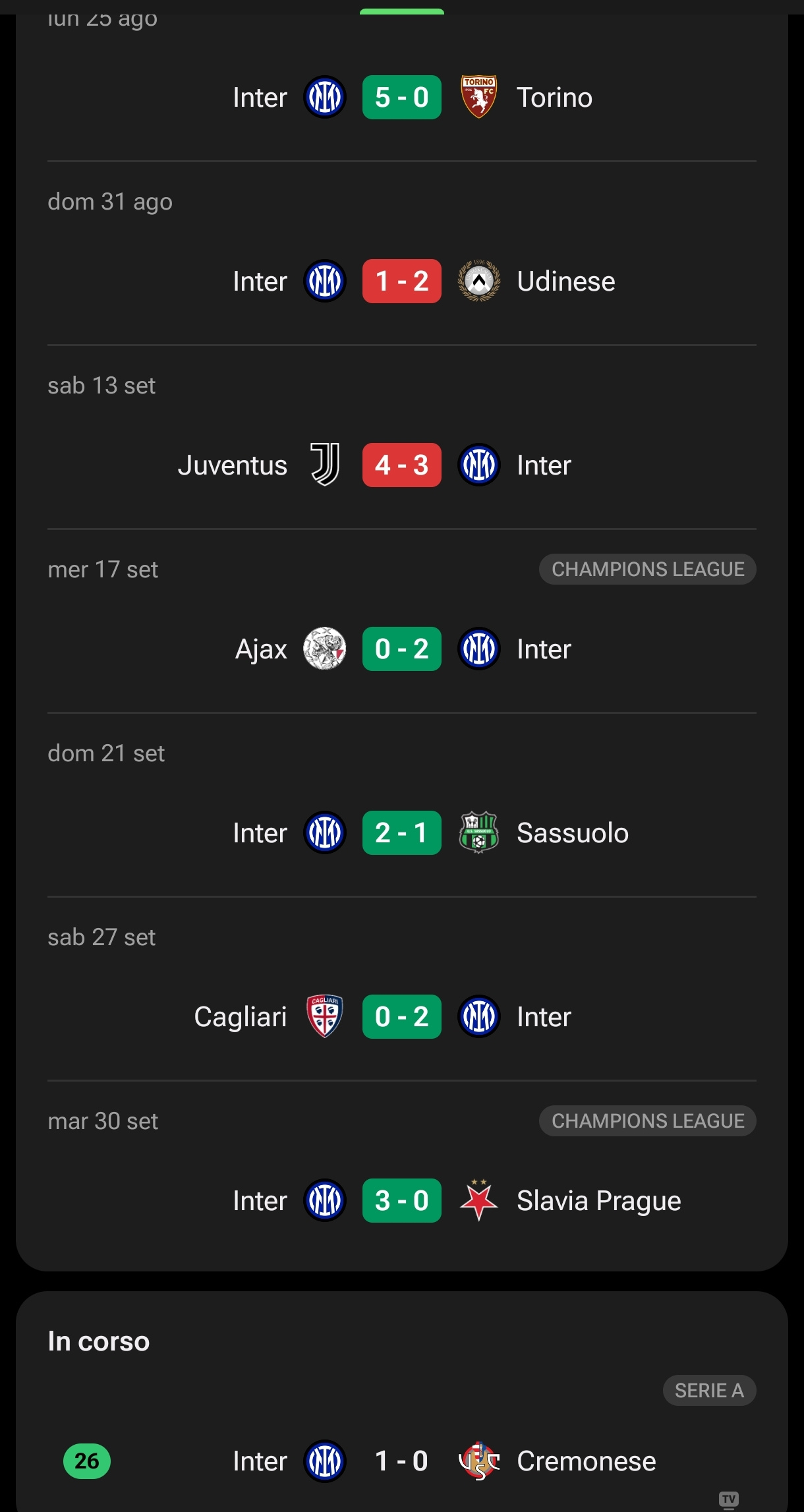Tap the live minute 26 badge
This screenshot has height=1512, width=804.
coord(87,1461)
